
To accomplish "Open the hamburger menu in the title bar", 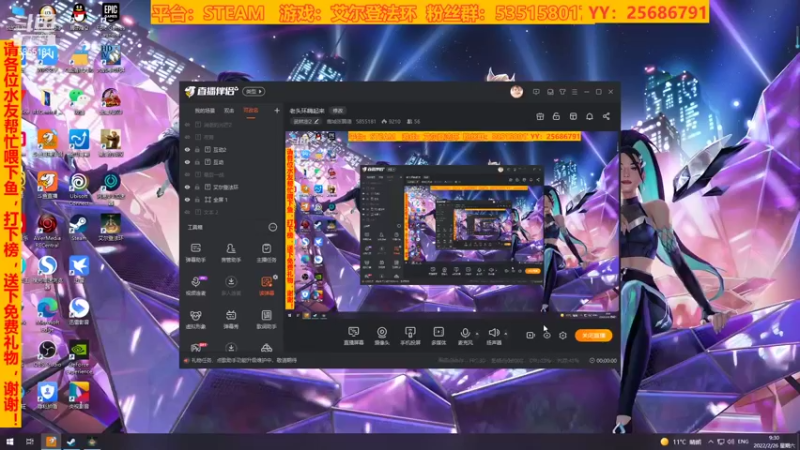I will pyautogui.click(x=574, y=92).
